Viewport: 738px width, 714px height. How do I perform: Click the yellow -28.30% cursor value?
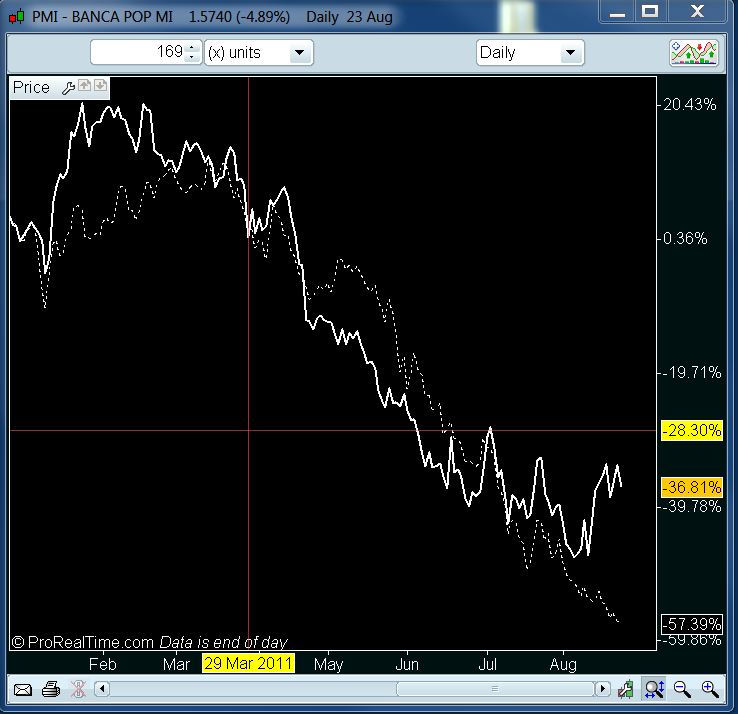[x=692, y=430]
